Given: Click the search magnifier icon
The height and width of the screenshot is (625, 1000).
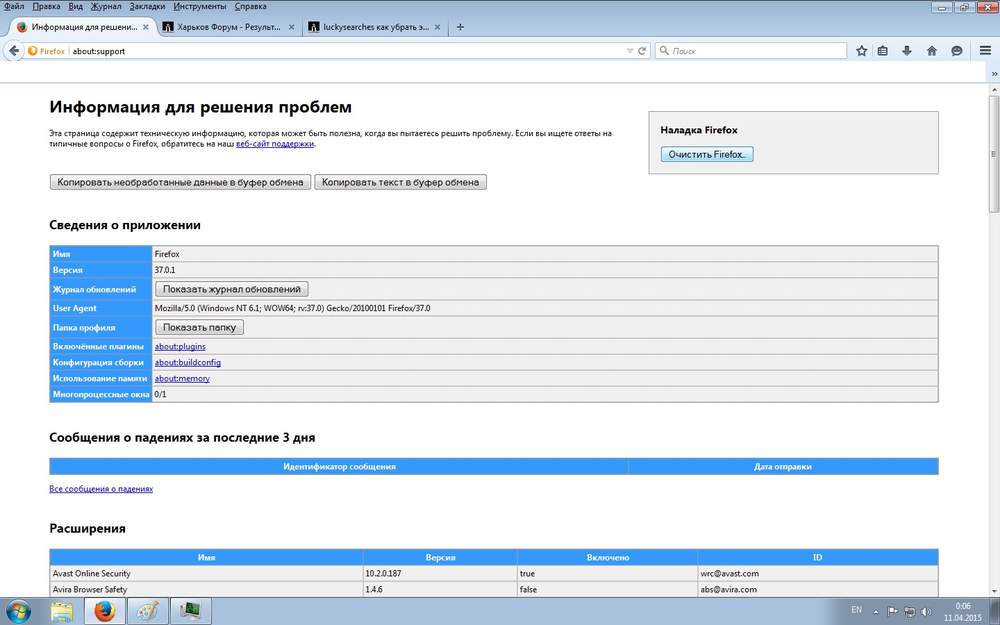Looking at the screenshot, I should pos(664,51).
